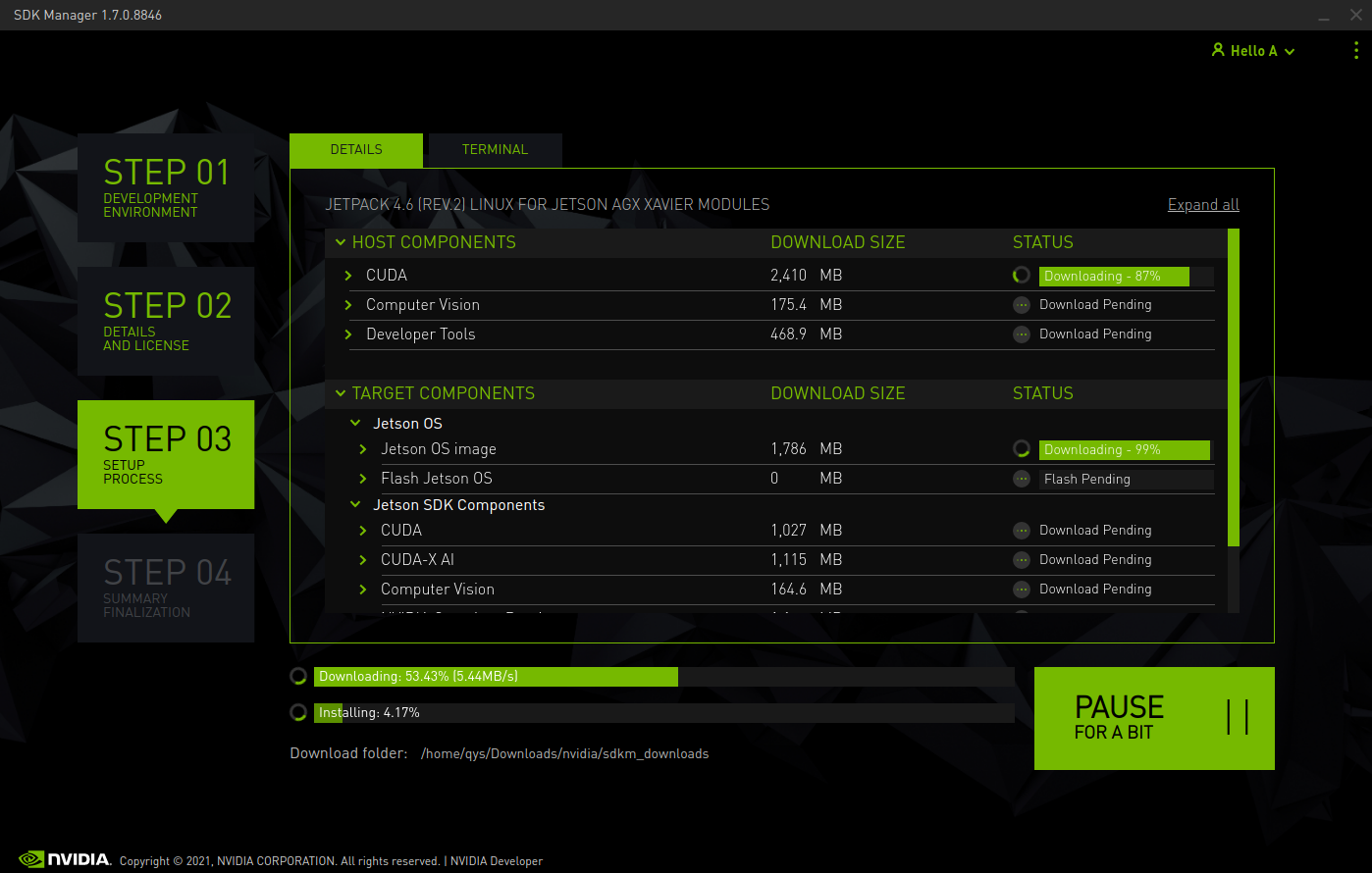This screenshot has width=1372, height=873.
Task: Click the spinner icon beside overall Downloading bar
Action: [x=298, y=676]
